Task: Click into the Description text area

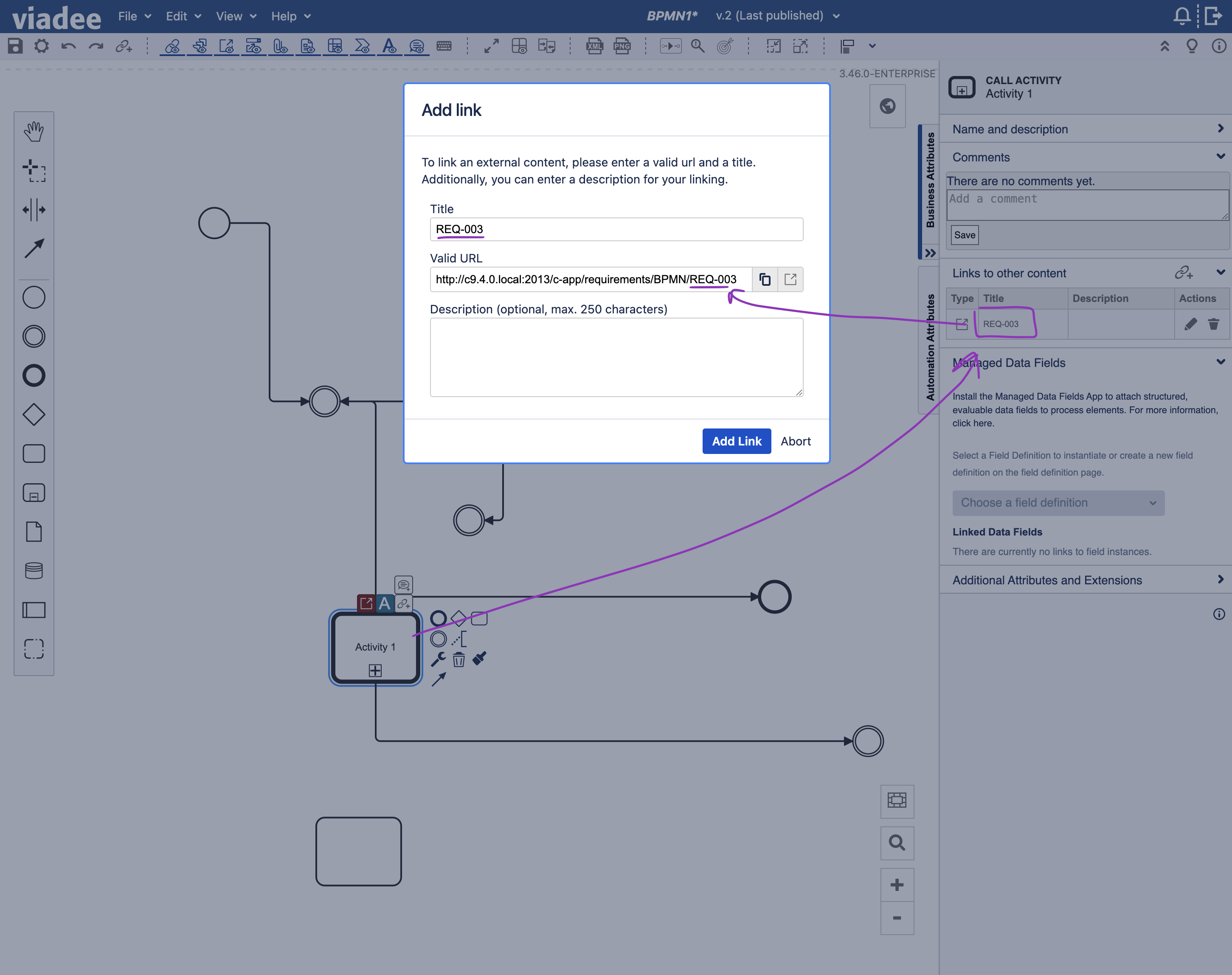Action: tap(616, 357)
